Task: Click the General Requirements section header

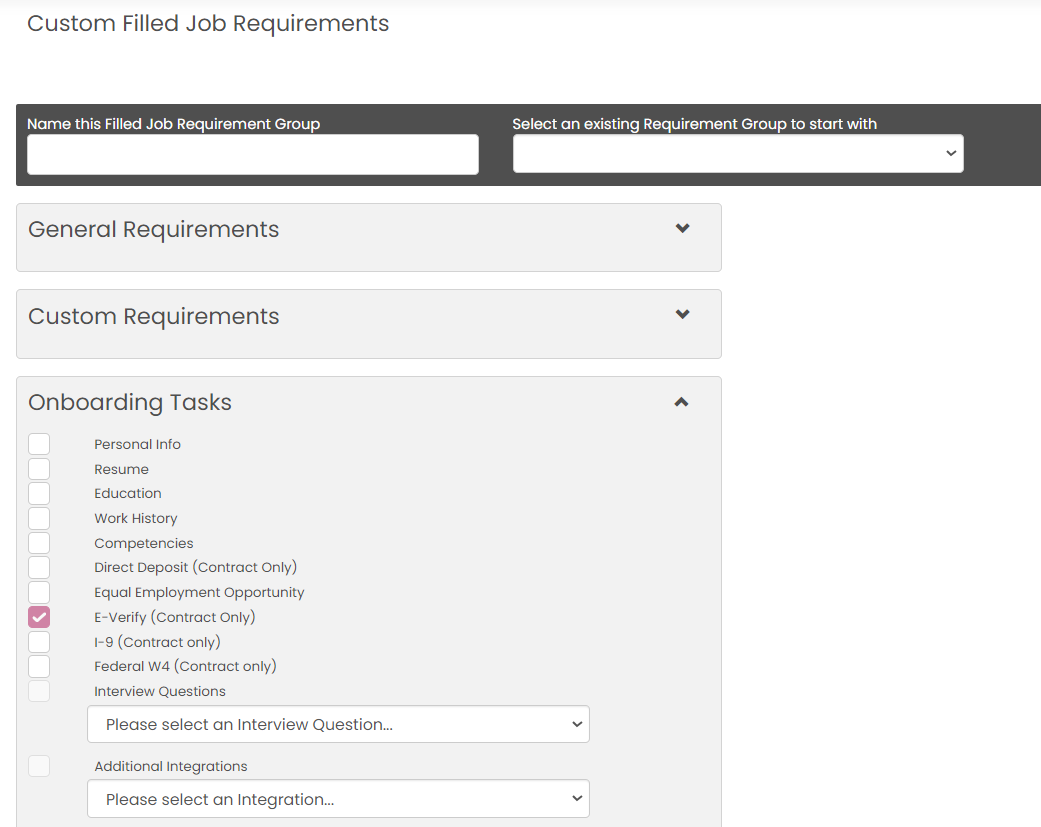Action: tap(154, 229)
